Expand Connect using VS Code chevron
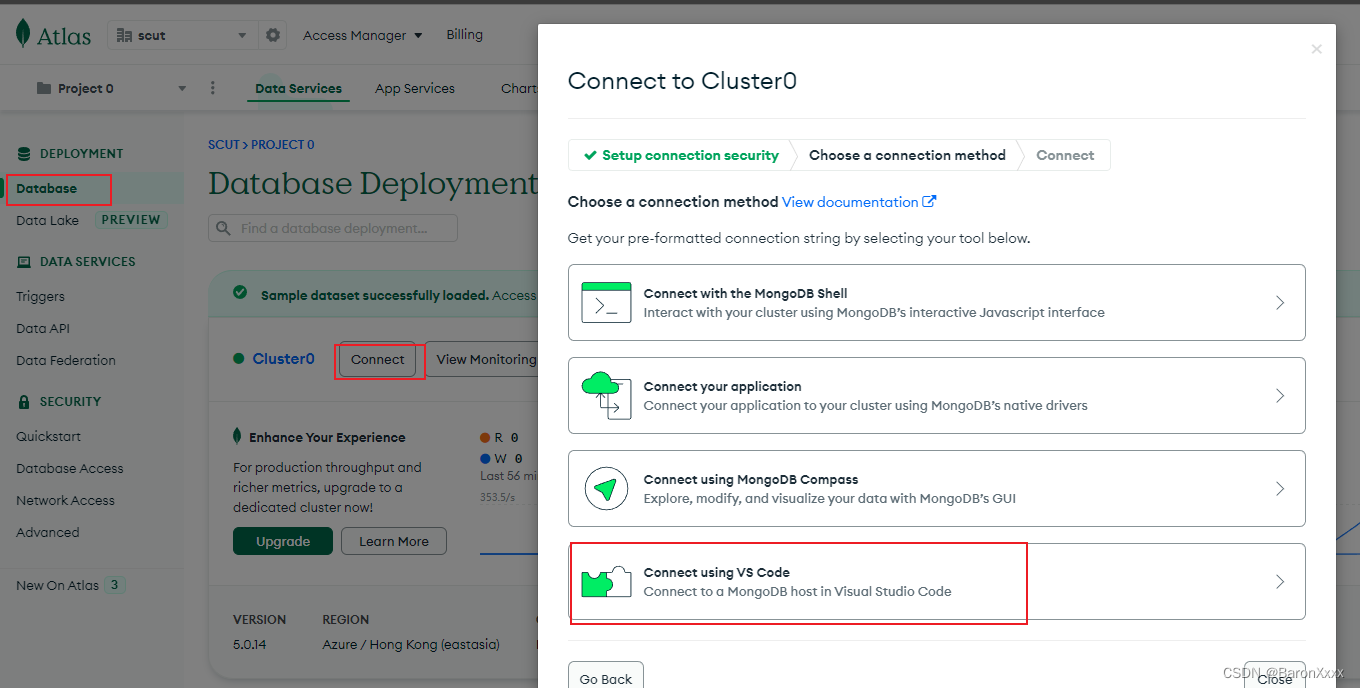This screenshot has height=688, width=1360. point(1280,581)
